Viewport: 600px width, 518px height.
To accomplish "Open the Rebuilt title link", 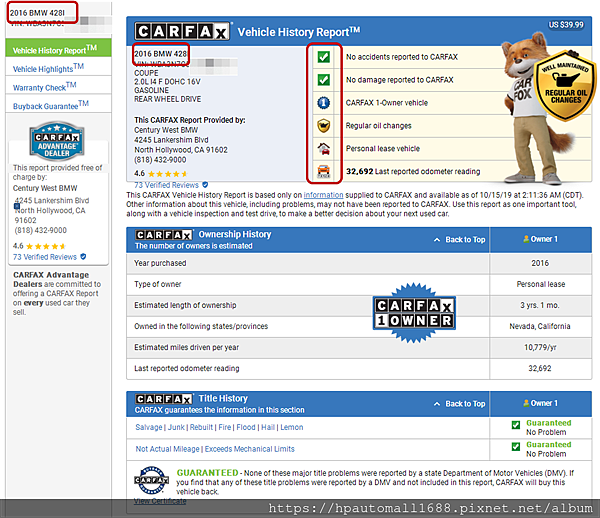I will [201, 427].
